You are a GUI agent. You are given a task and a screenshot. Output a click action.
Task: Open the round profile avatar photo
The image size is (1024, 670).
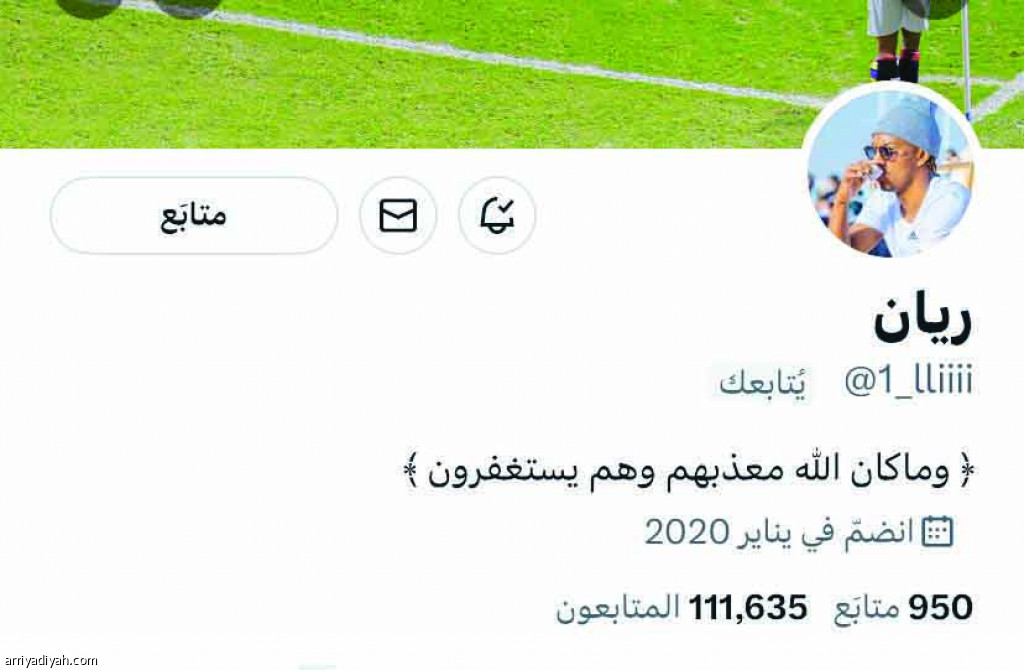click(891, 172)
